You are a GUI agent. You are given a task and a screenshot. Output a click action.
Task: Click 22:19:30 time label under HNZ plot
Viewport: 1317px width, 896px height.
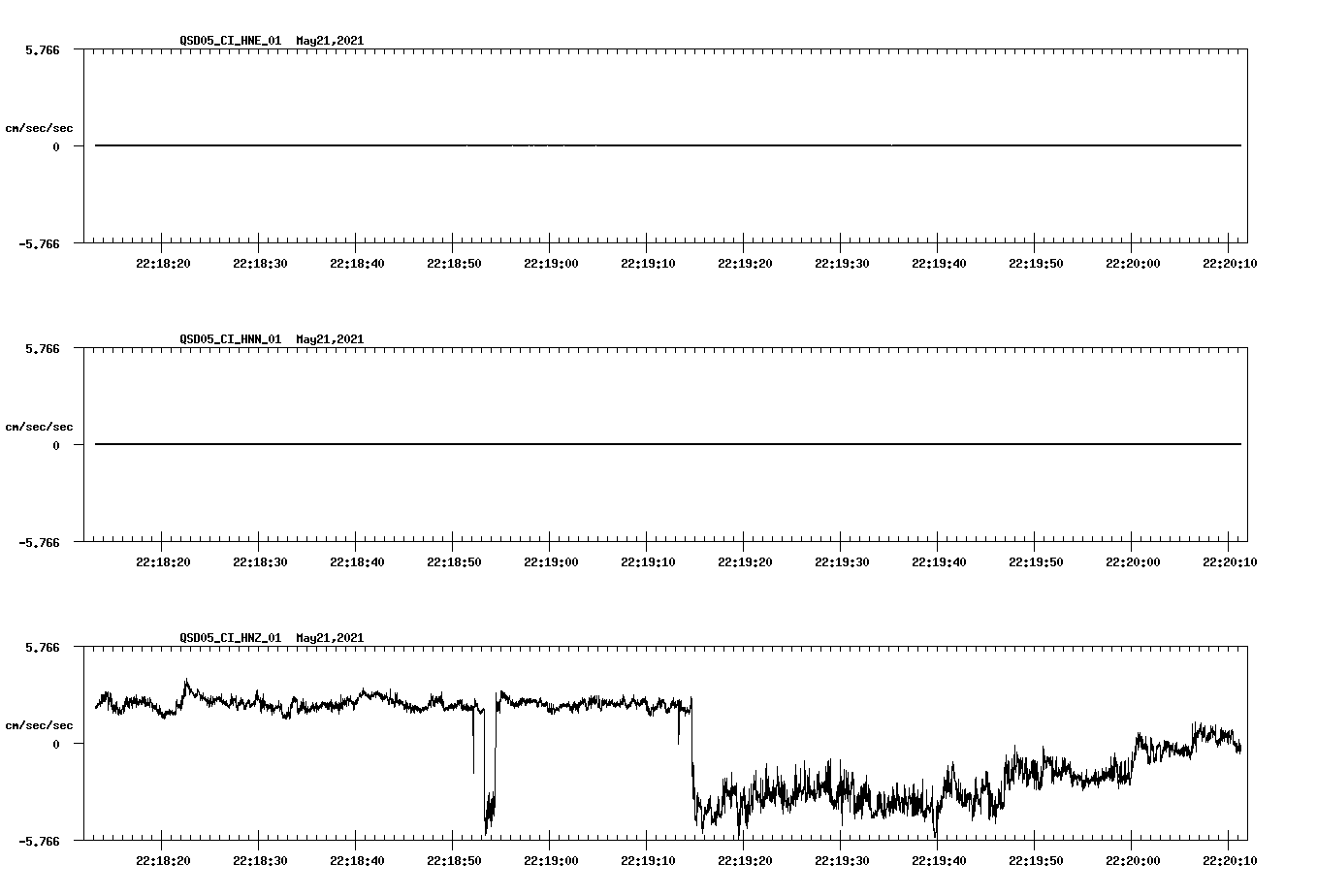842,861
